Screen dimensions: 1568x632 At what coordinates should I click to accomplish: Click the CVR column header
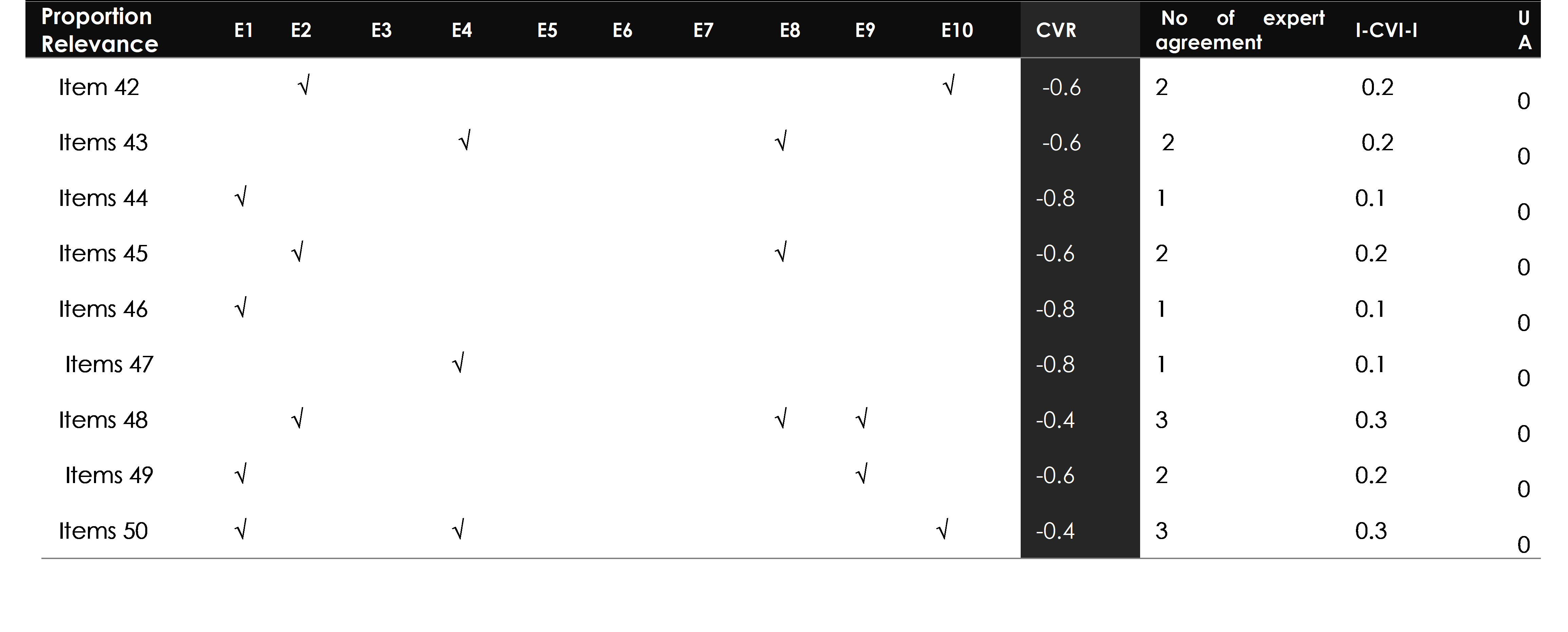pyautogui.click(x=1056, y=31)
